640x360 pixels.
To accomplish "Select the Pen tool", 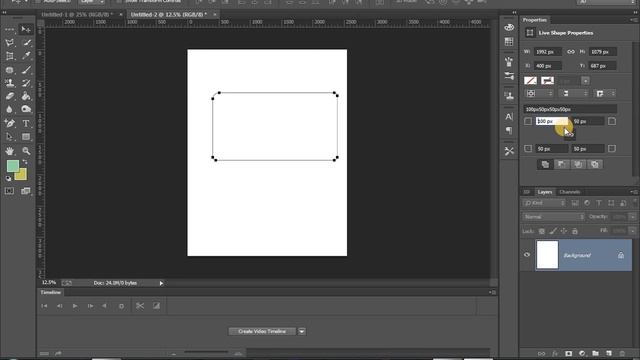I will [x=10, y=123].
